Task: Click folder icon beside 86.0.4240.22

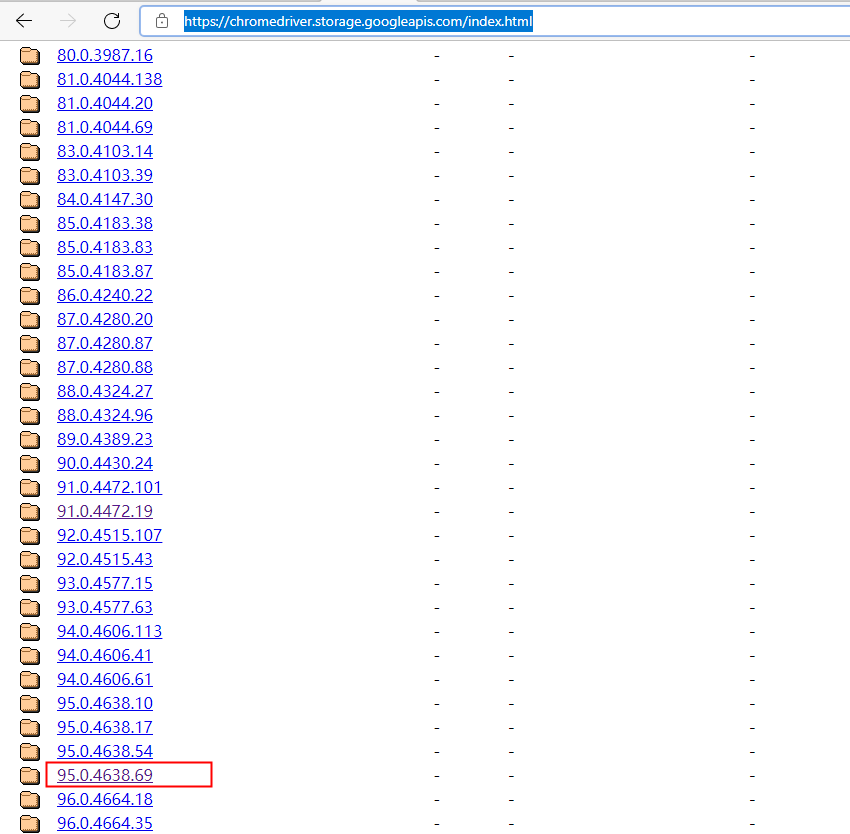Action: click(30, 295)
